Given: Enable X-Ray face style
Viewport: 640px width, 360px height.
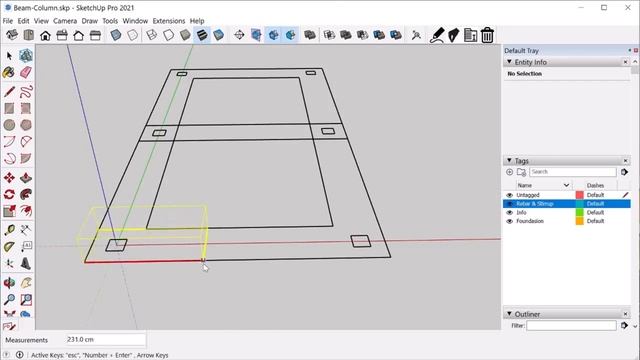Looking at the screenshot, I should pyautogui.click(x=116, y=35).
